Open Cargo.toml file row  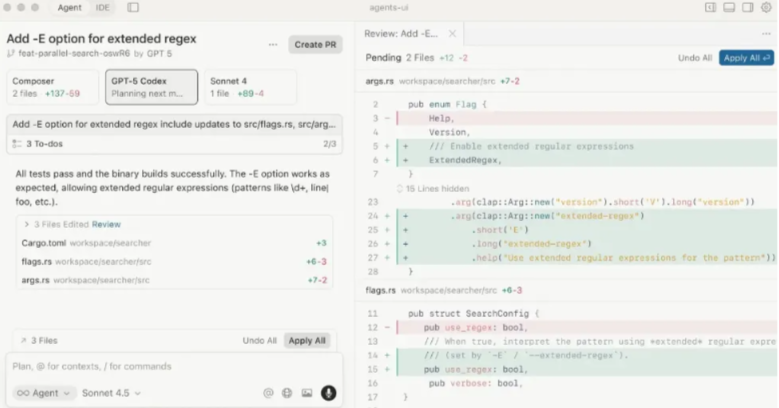click(174, 243)
